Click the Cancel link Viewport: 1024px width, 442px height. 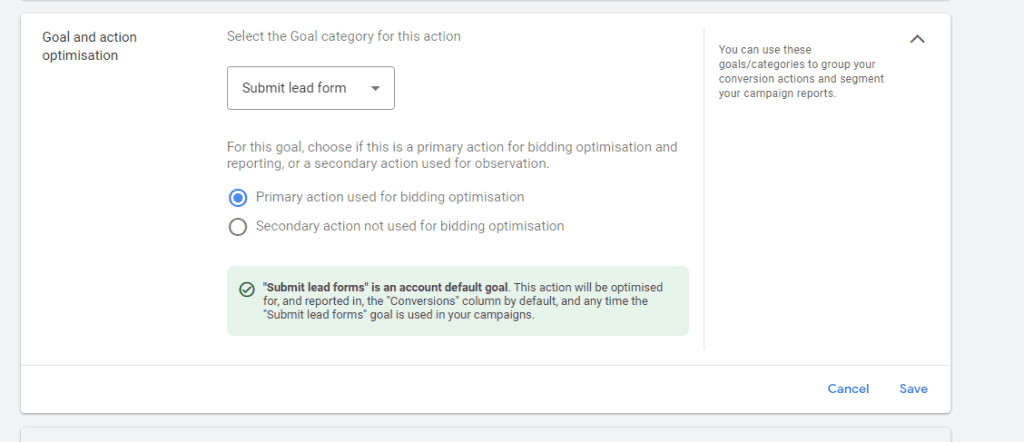point(848,389)
